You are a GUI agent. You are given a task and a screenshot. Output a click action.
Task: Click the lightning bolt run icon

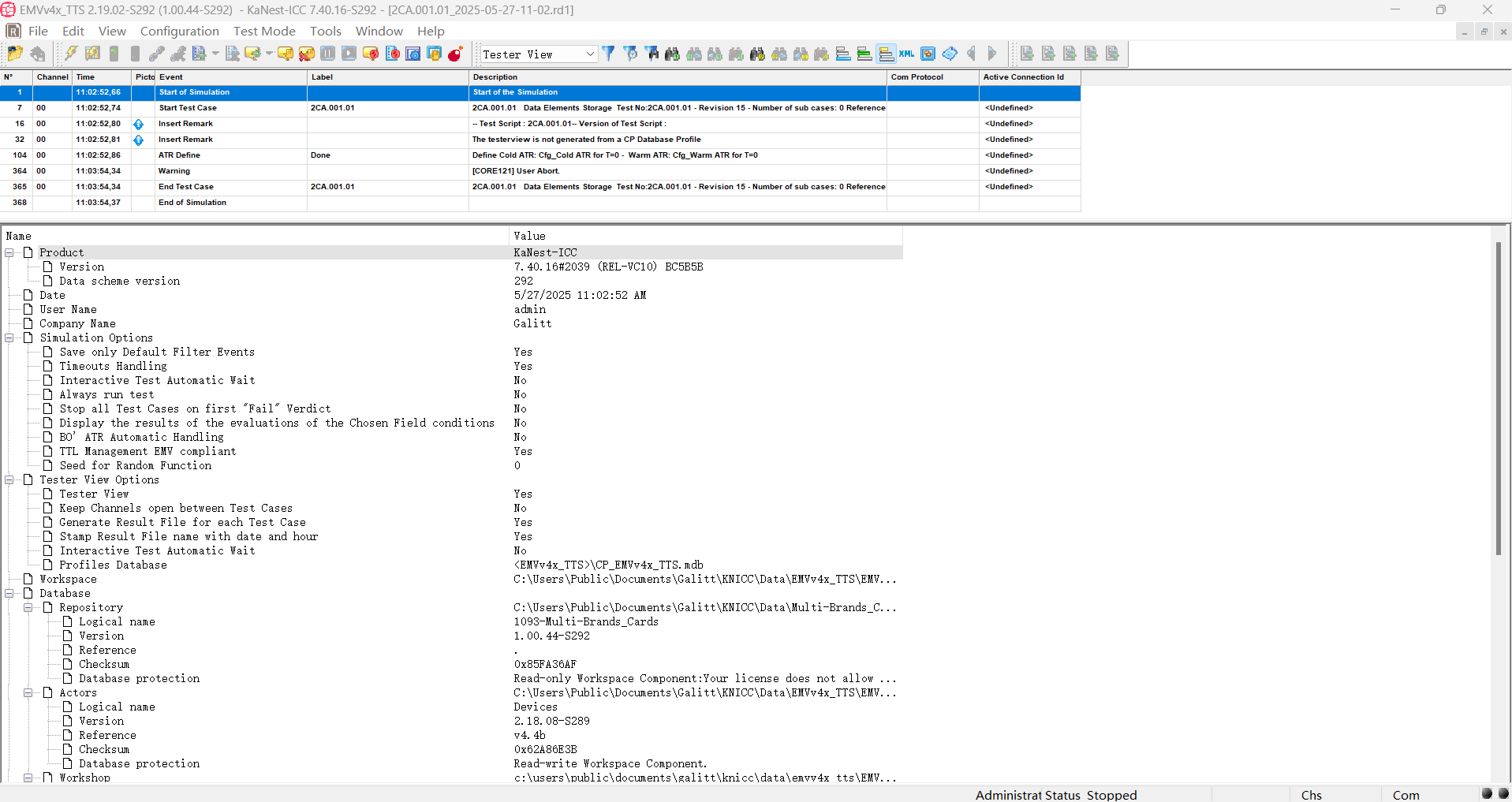[71, 54]
